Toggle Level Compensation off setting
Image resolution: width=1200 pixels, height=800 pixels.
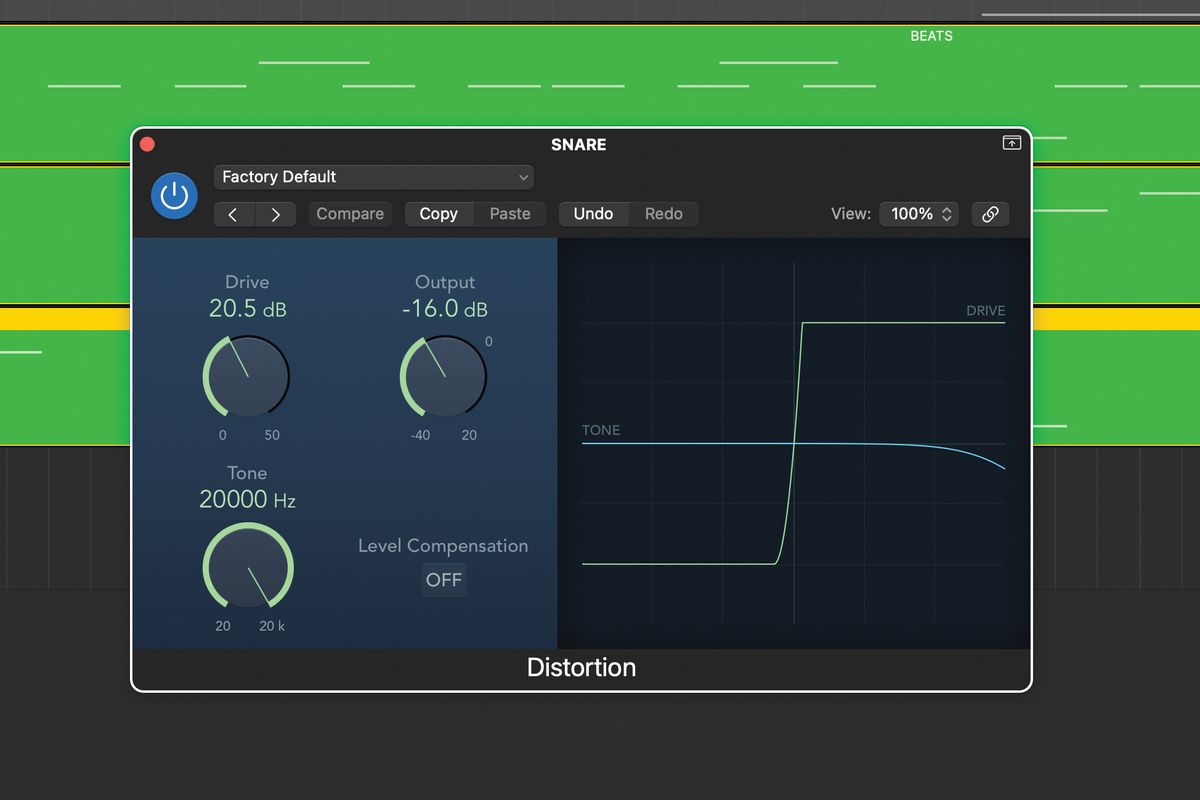pyautogui.click(x=443, y=580)
